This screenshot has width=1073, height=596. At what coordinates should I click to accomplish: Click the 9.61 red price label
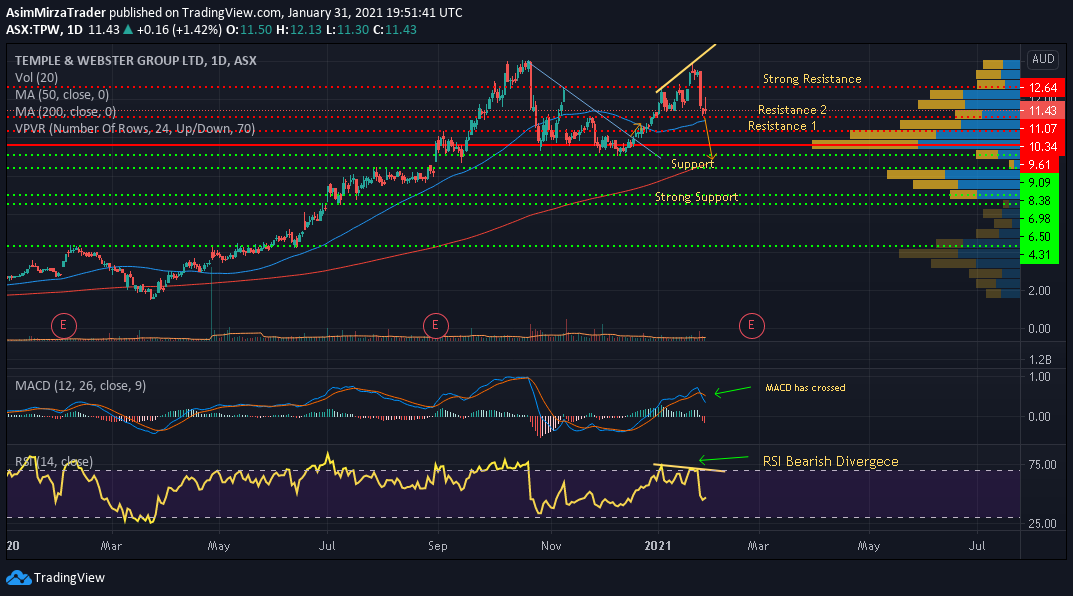[1039, 165]
